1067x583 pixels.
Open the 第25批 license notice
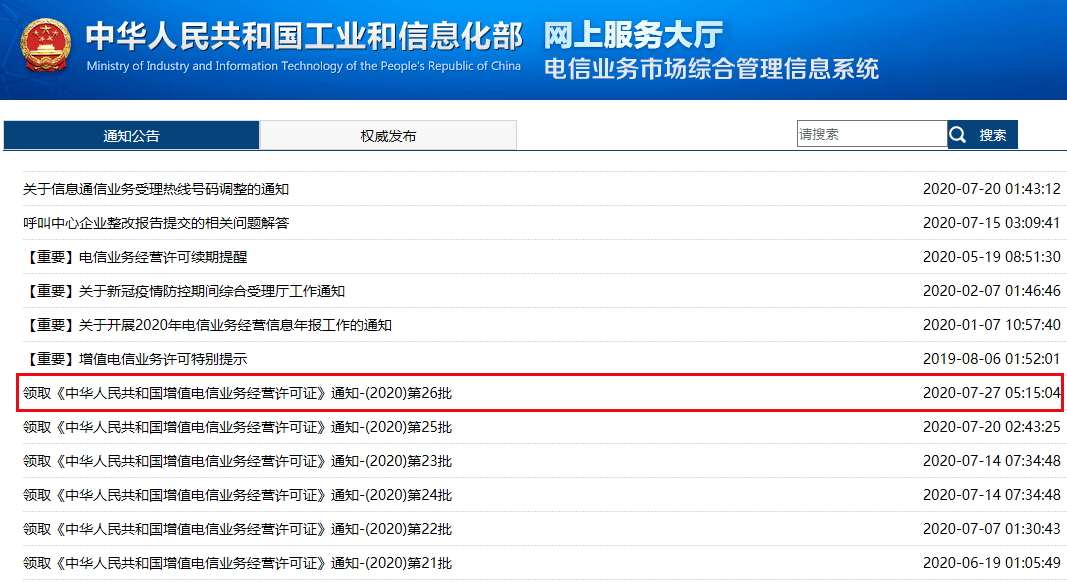click(237, 427)
